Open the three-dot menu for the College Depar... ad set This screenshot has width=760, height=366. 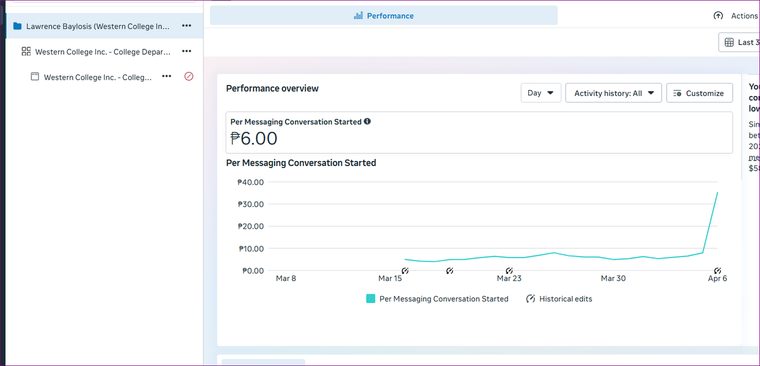point(187,51)
